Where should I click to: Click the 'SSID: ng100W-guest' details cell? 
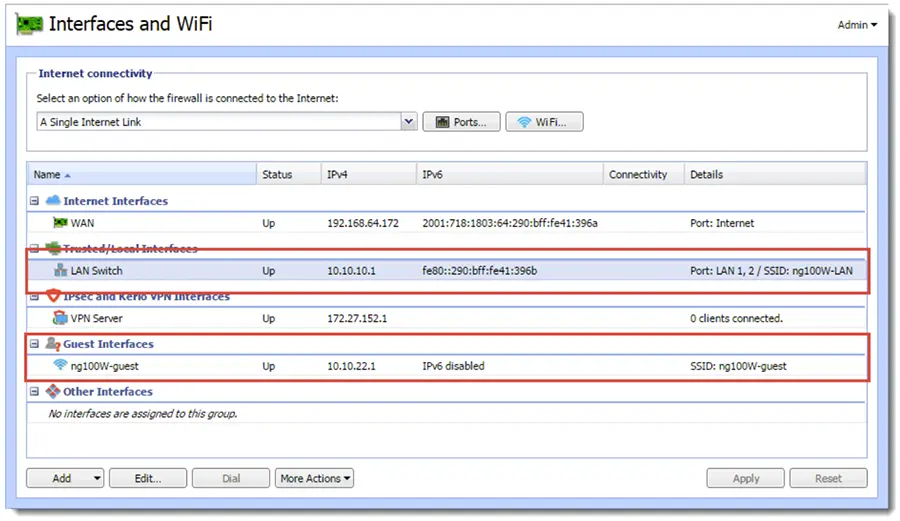pos(738,366)
